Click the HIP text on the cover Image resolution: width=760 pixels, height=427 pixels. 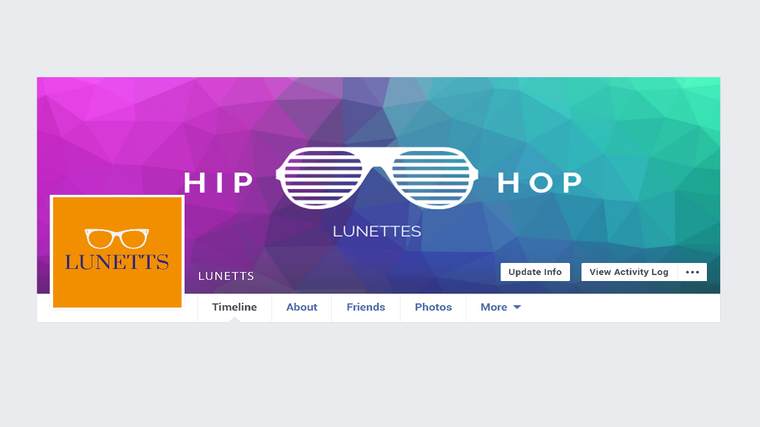219,183
